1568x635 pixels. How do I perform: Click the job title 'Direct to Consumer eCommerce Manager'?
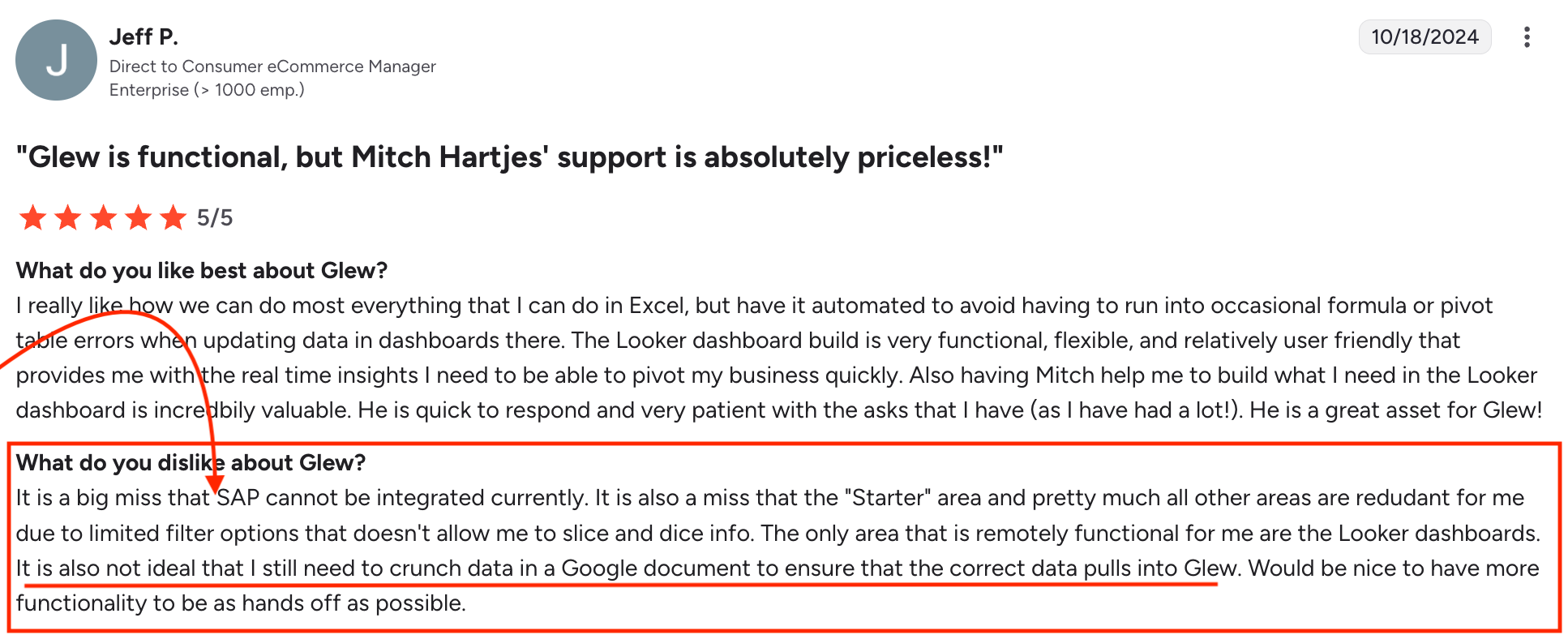pos(272,66)
